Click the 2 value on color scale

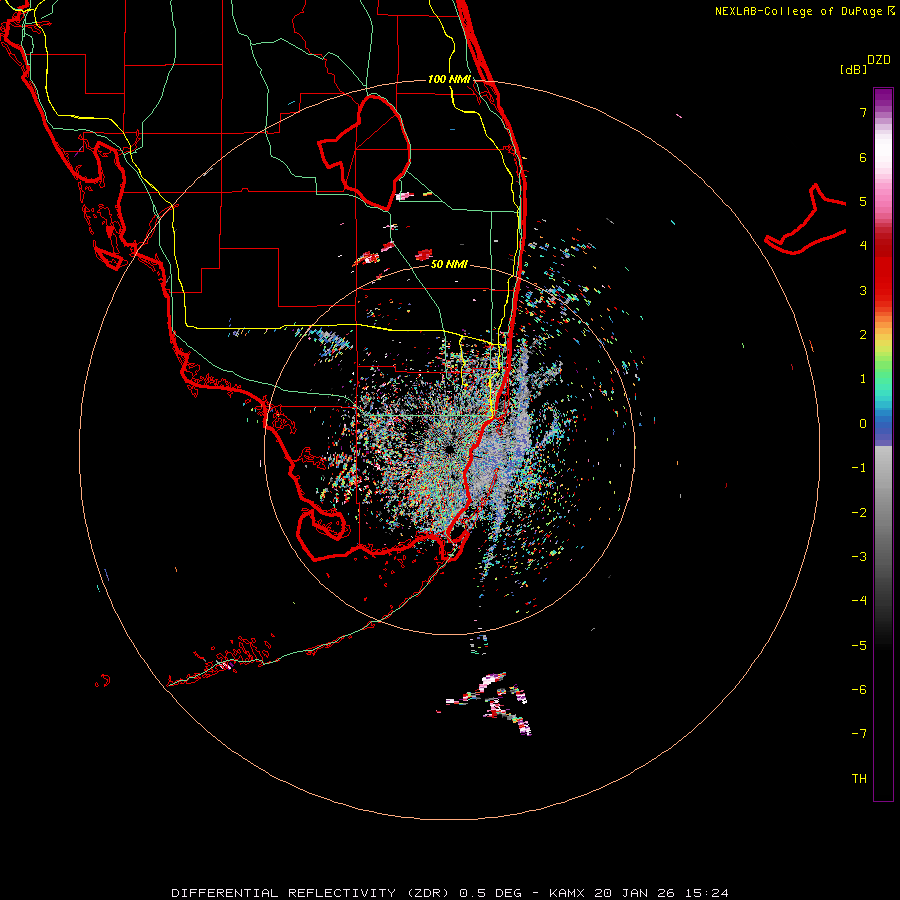tap(863, 335)
